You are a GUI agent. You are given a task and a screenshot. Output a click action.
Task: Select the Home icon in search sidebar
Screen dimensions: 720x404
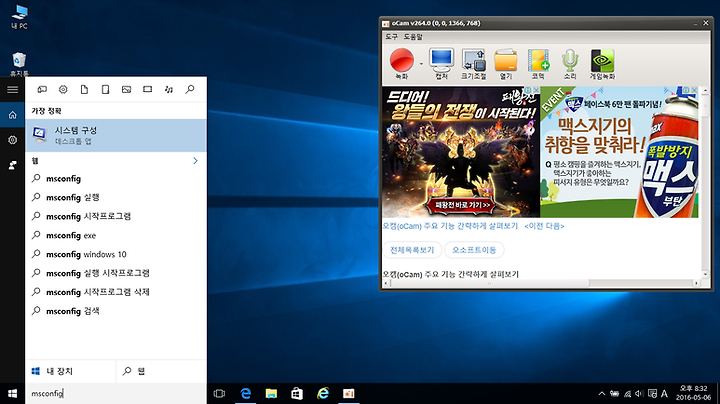(x=12, y=115)
